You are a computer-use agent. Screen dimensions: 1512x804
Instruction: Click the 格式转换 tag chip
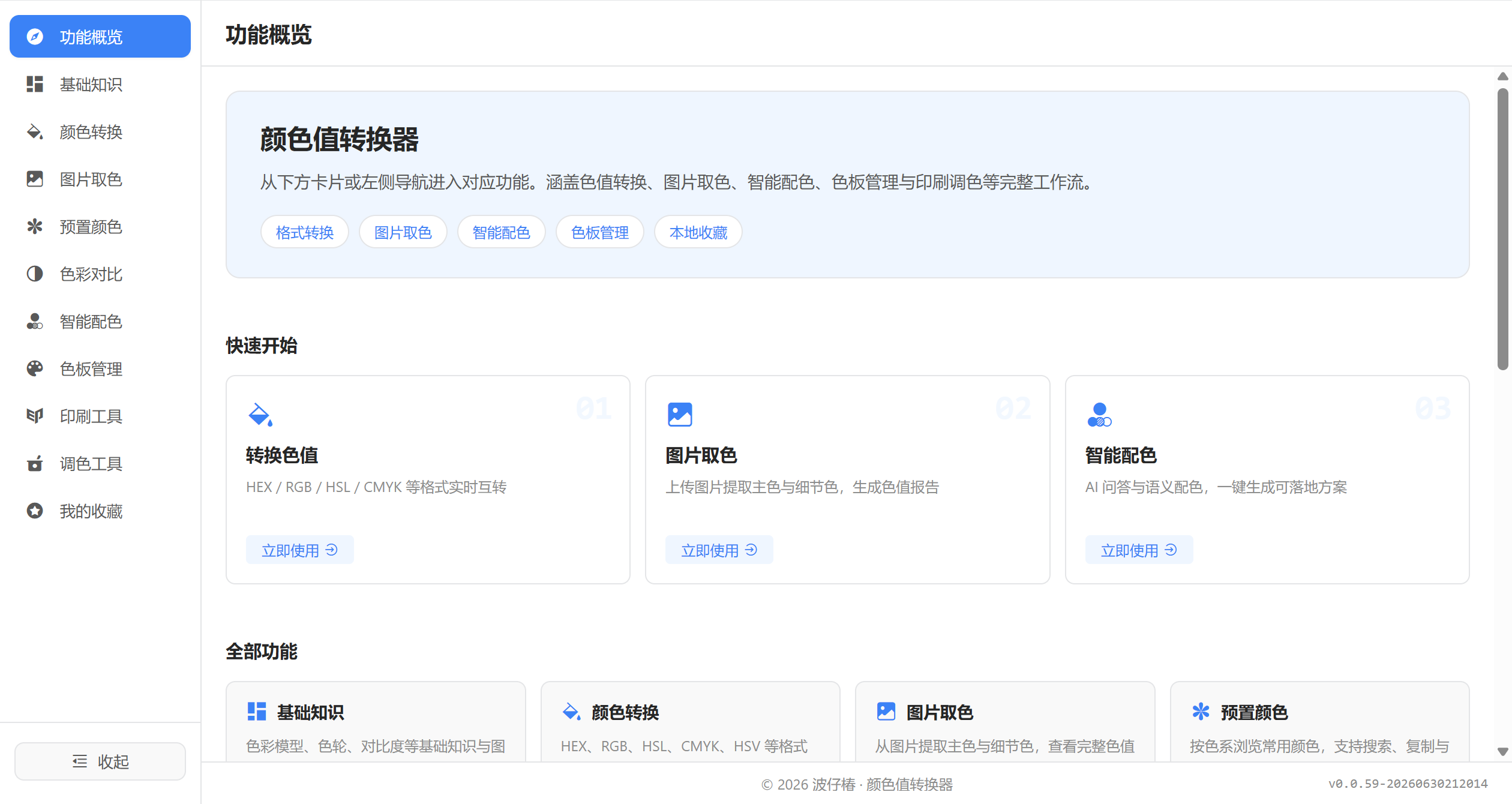pos(305,232)
